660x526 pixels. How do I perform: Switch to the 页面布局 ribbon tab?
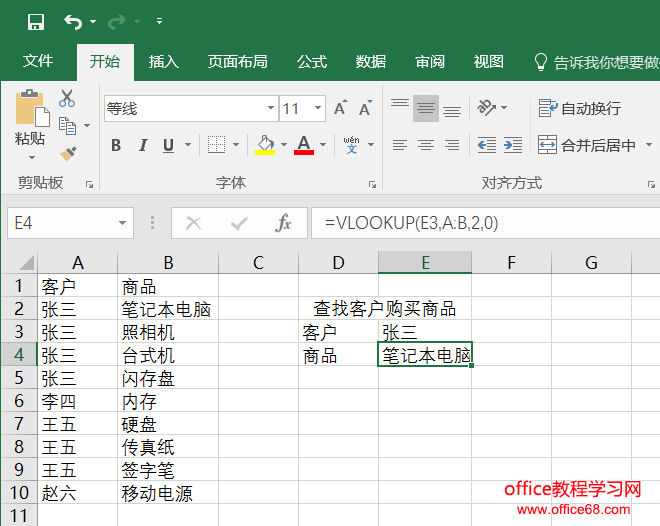click(238, 62)
